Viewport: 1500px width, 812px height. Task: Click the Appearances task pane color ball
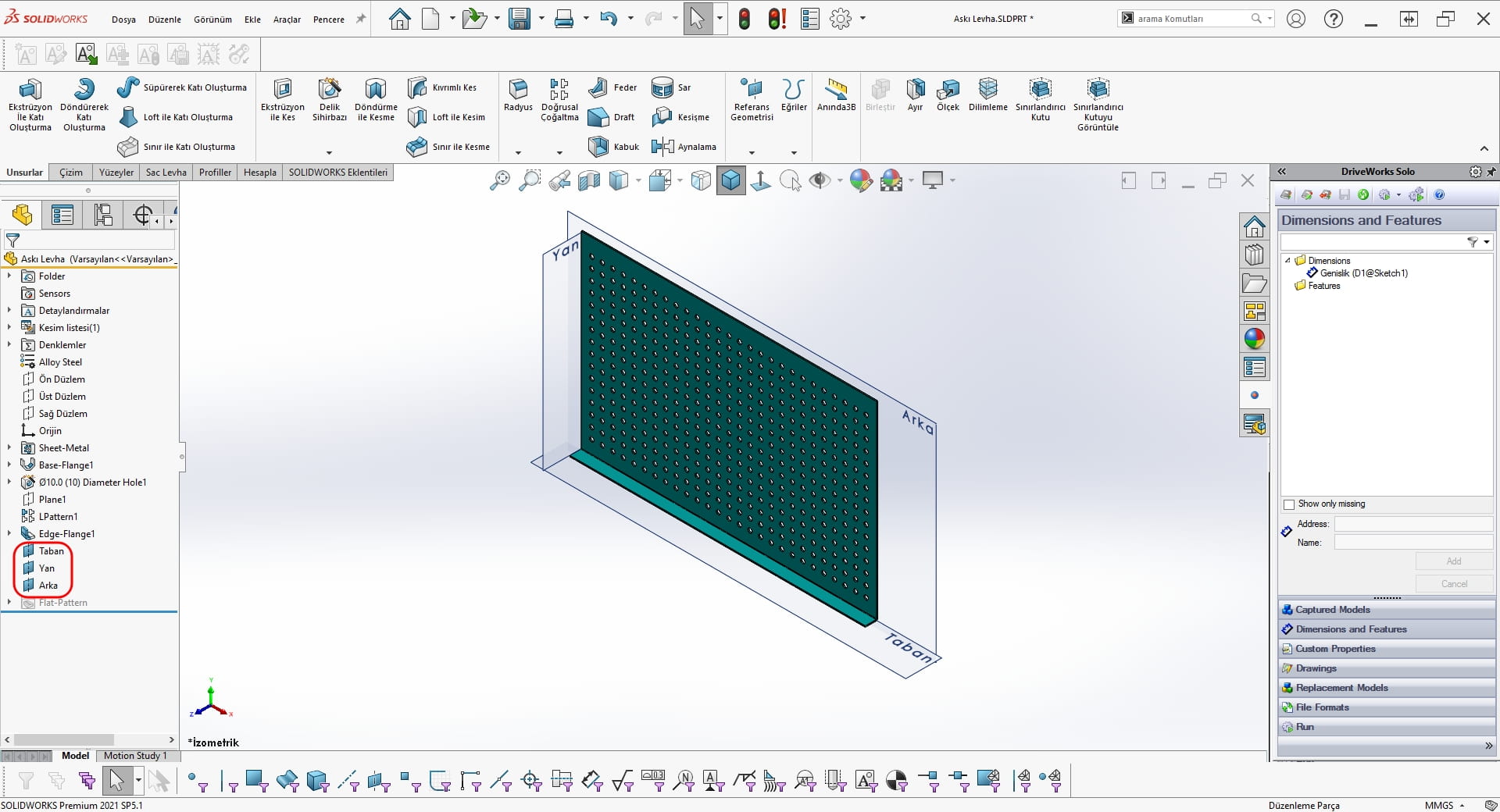click(1254, 339)
